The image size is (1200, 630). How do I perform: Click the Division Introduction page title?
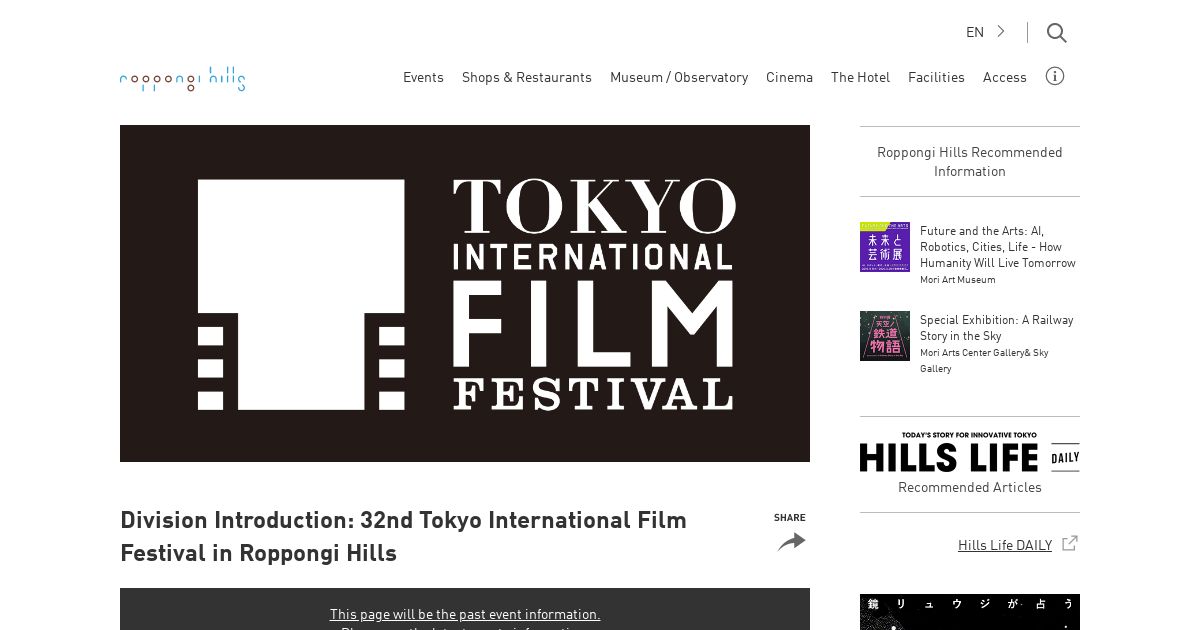point(403,537)
